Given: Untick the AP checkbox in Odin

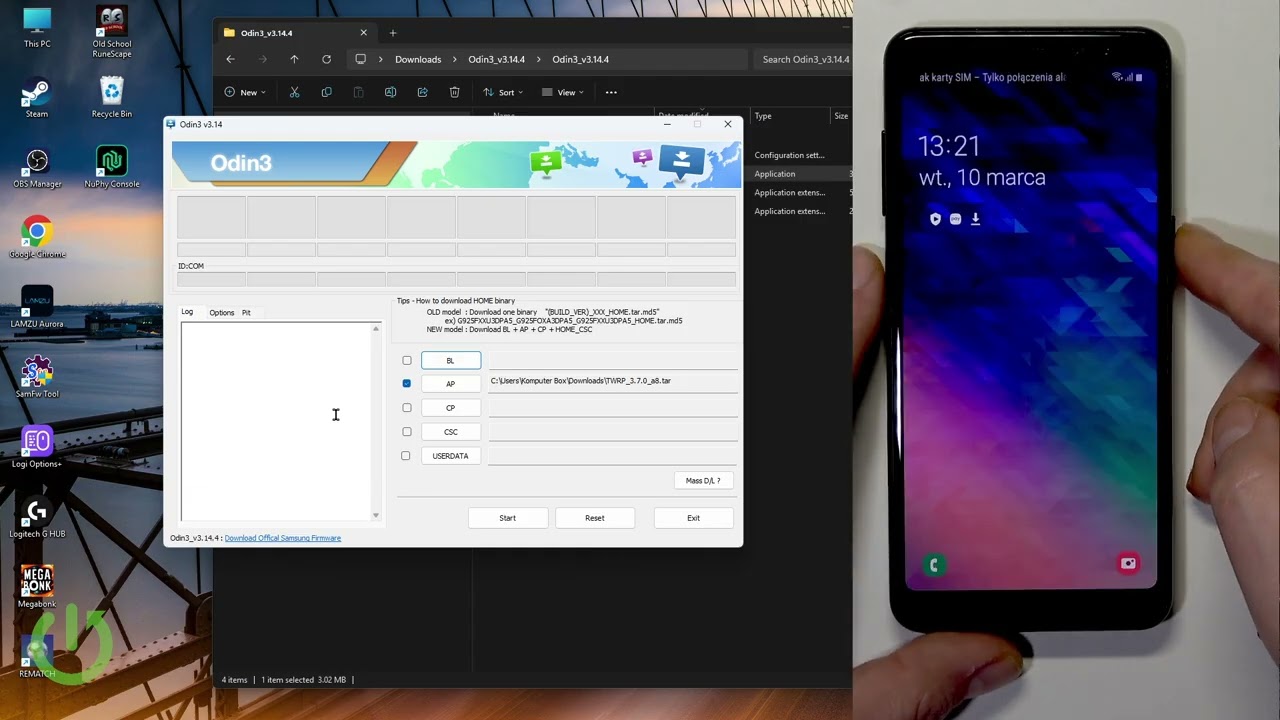Looking at the screenshot, I should coord(406,383).
